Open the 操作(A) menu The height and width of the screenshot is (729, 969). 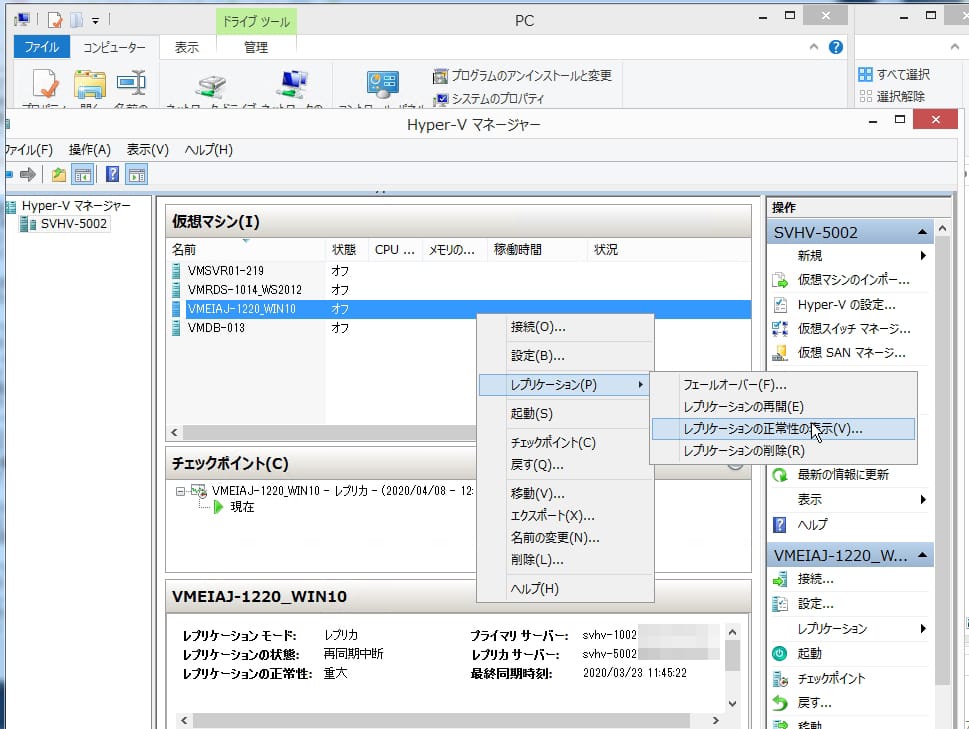click(x=87, y=149)
